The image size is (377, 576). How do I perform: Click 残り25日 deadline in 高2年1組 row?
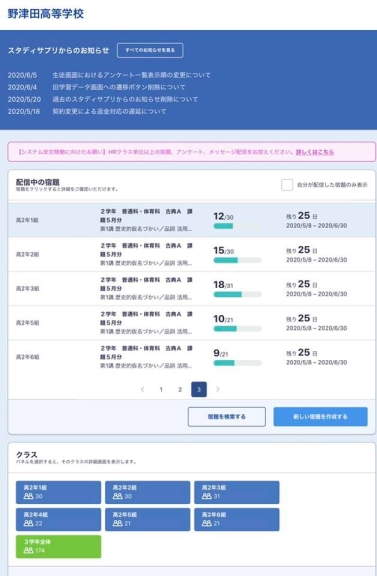click(302, 216)
